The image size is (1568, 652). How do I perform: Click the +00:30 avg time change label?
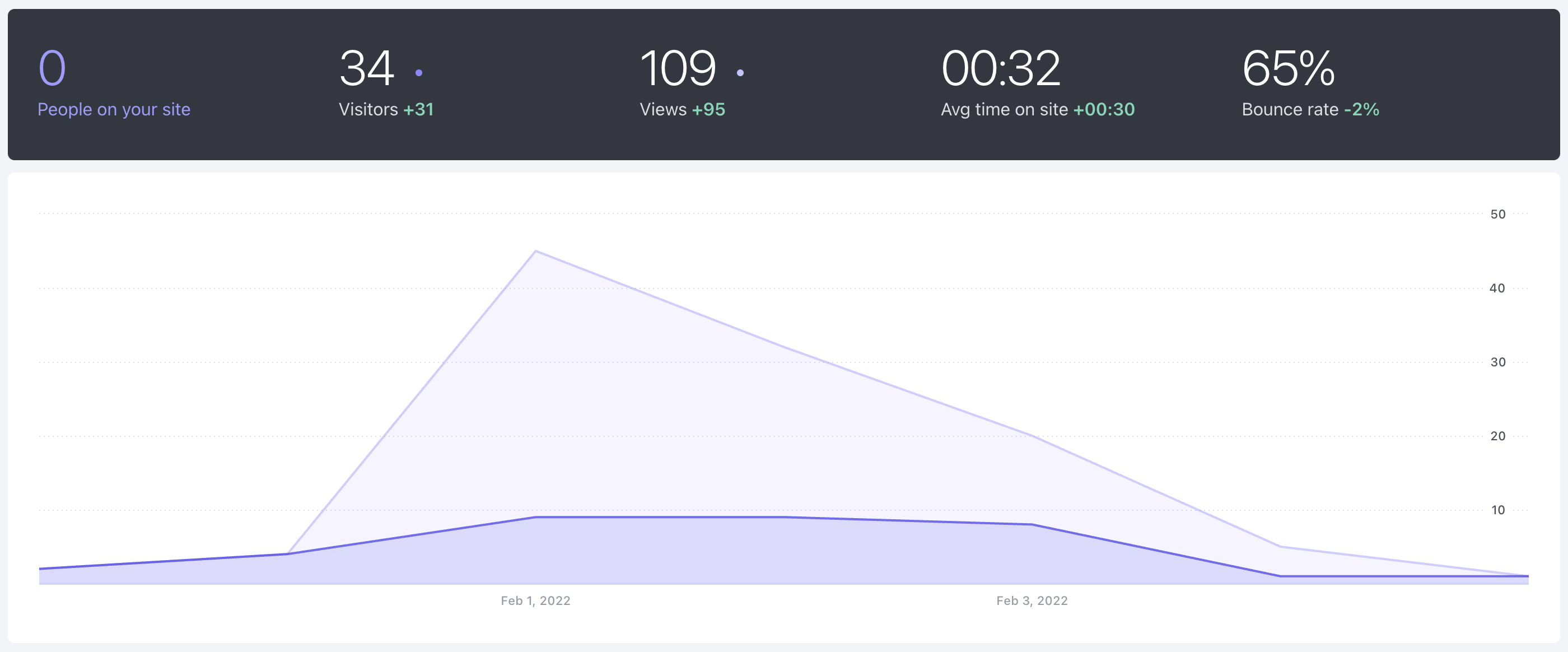1105,110
